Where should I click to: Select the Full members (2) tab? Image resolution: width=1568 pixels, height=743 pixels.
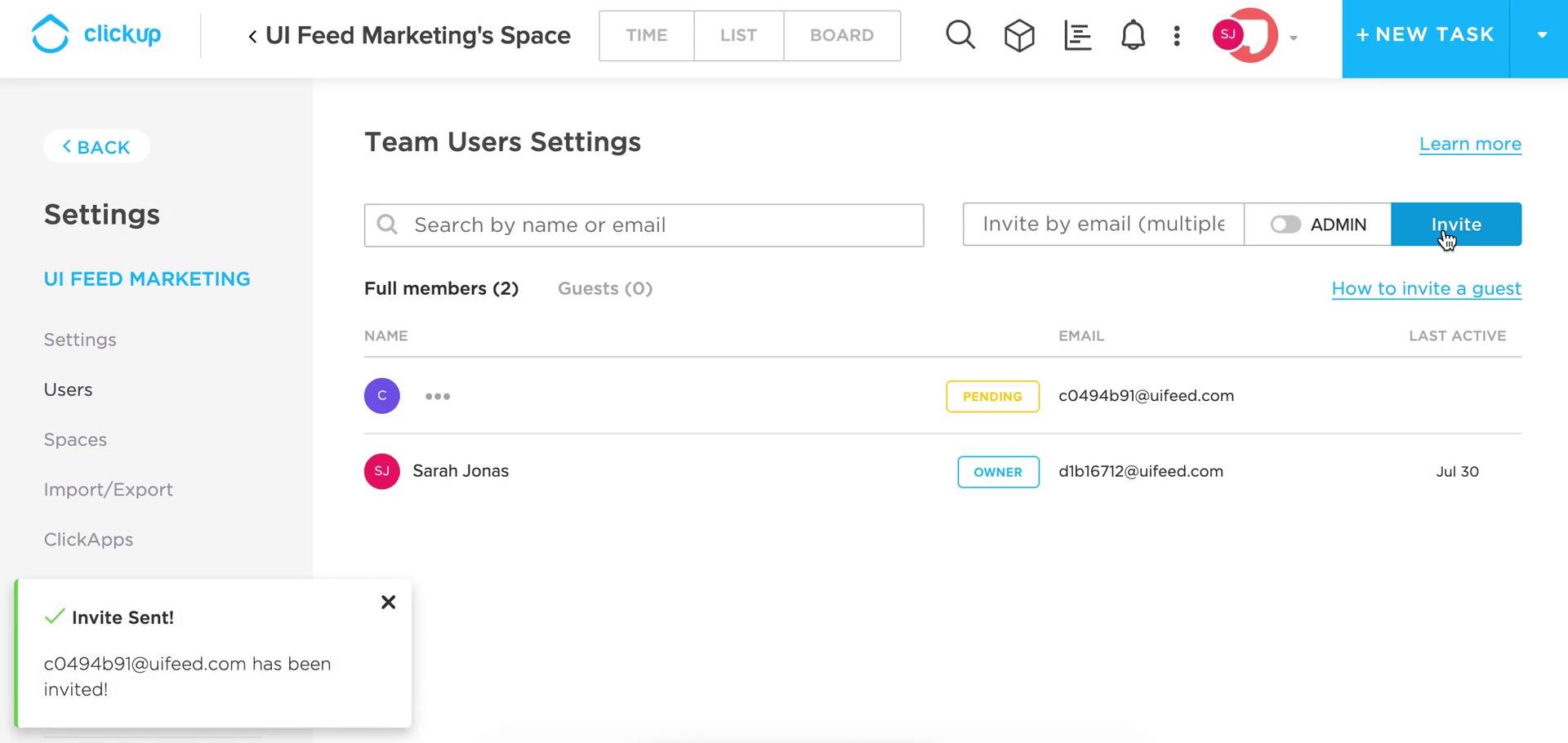pos(441,289)
